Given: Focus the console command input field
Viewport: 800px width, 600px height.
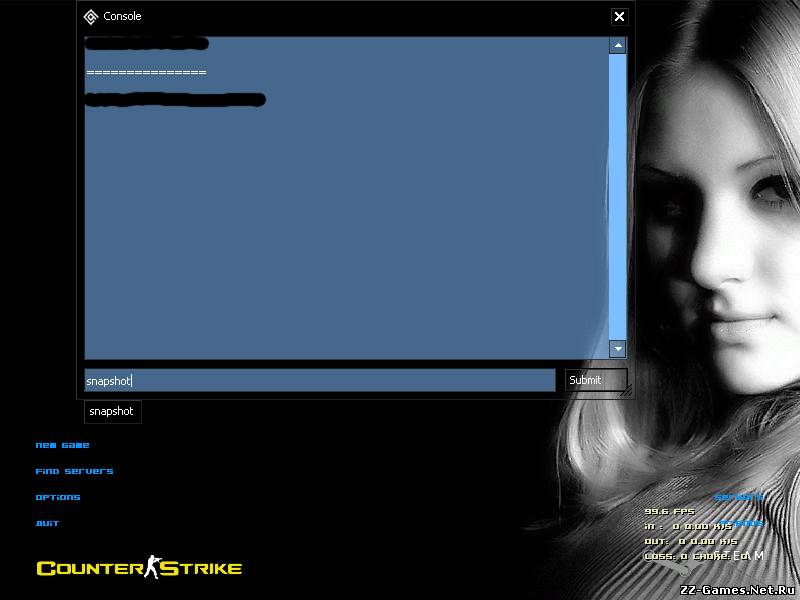Looking at the screenshot, I should 320,381.
